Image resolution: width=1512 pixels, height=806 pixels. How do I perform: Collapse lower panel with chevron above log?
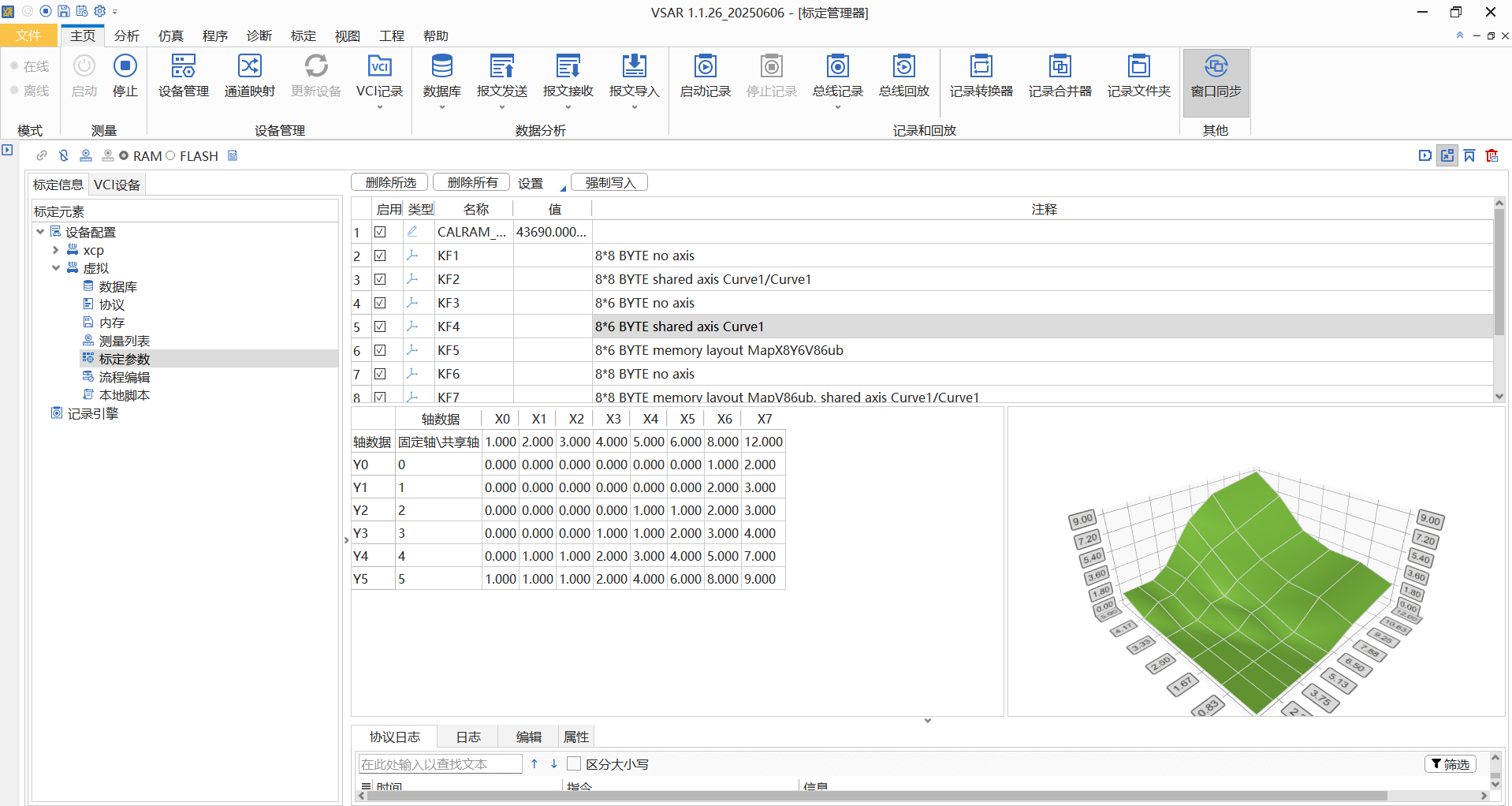(x=928, y=721)
